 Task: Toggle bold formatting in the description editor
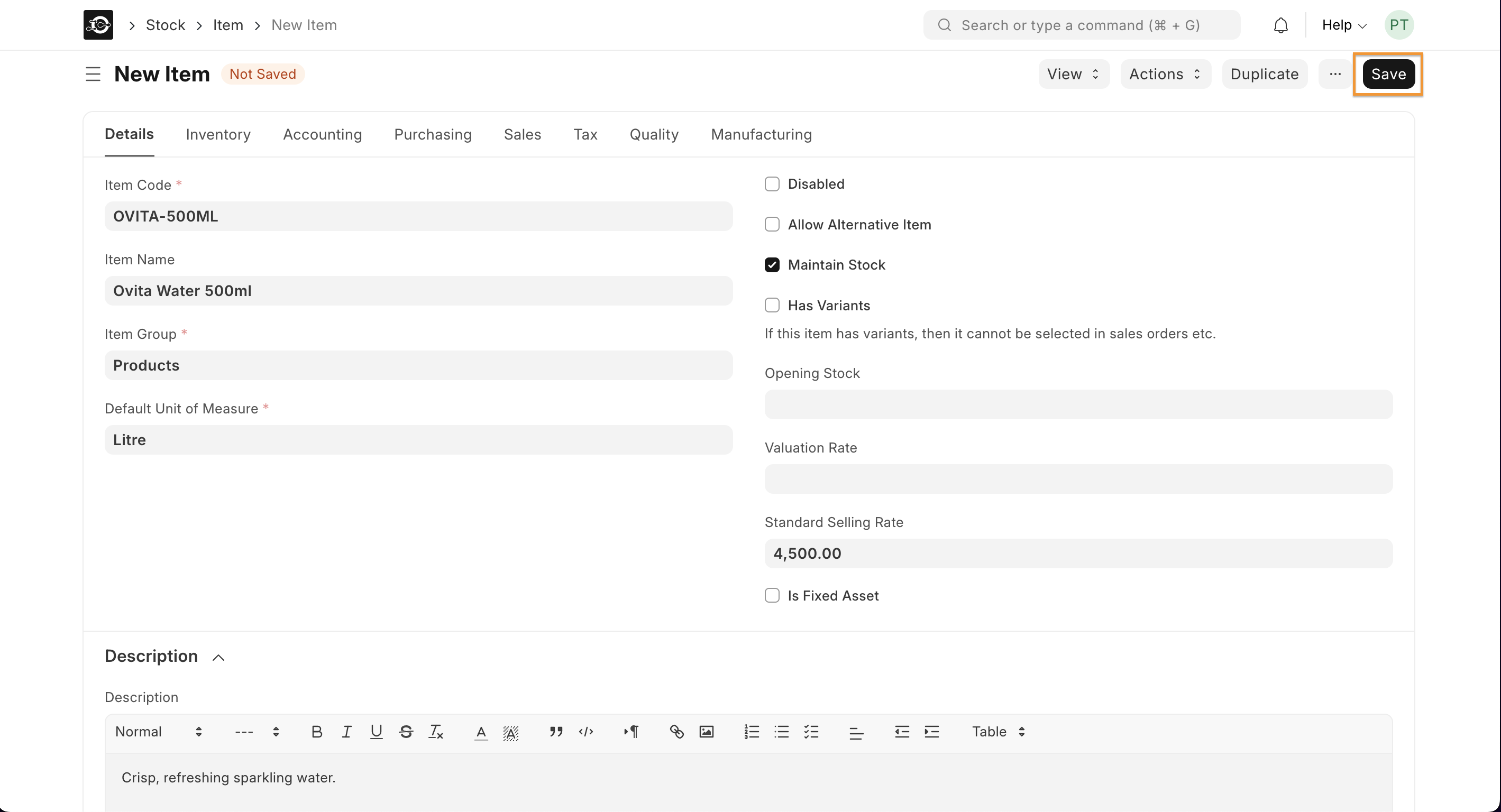point(316,732)
